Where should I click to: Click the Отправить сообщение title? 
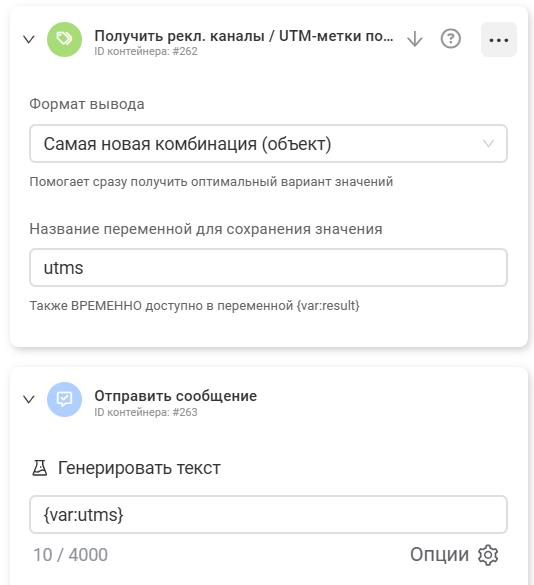click(x=175, y=396)
